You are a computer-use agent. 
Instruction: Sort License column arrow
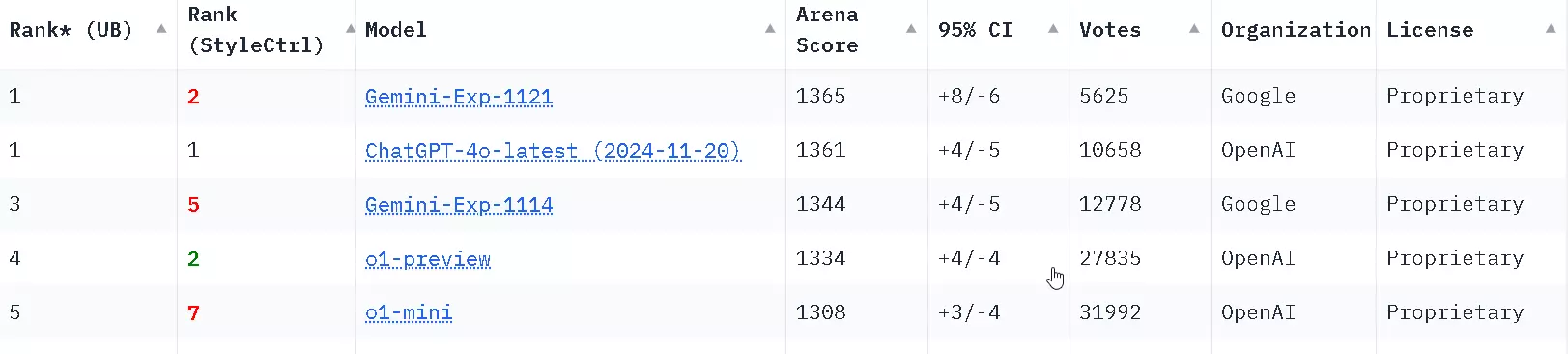coord(1551,29)
